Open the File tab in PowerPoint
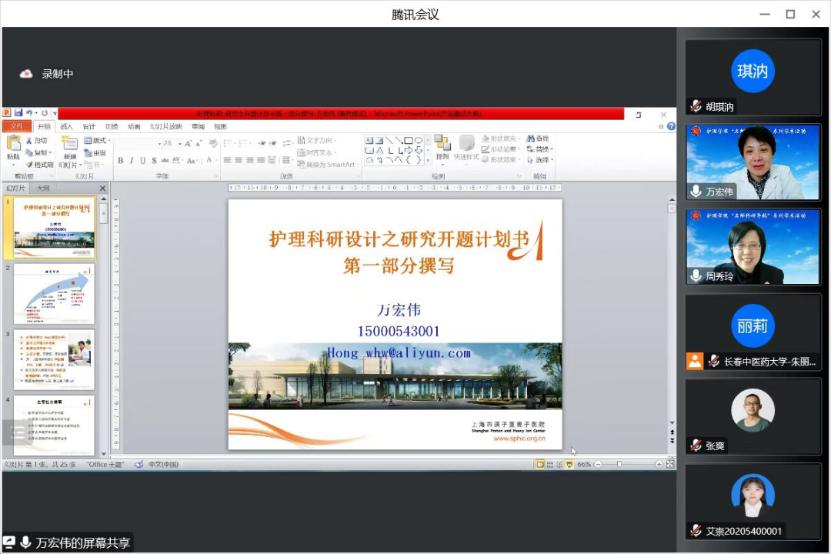 click(x=15, y=127)
